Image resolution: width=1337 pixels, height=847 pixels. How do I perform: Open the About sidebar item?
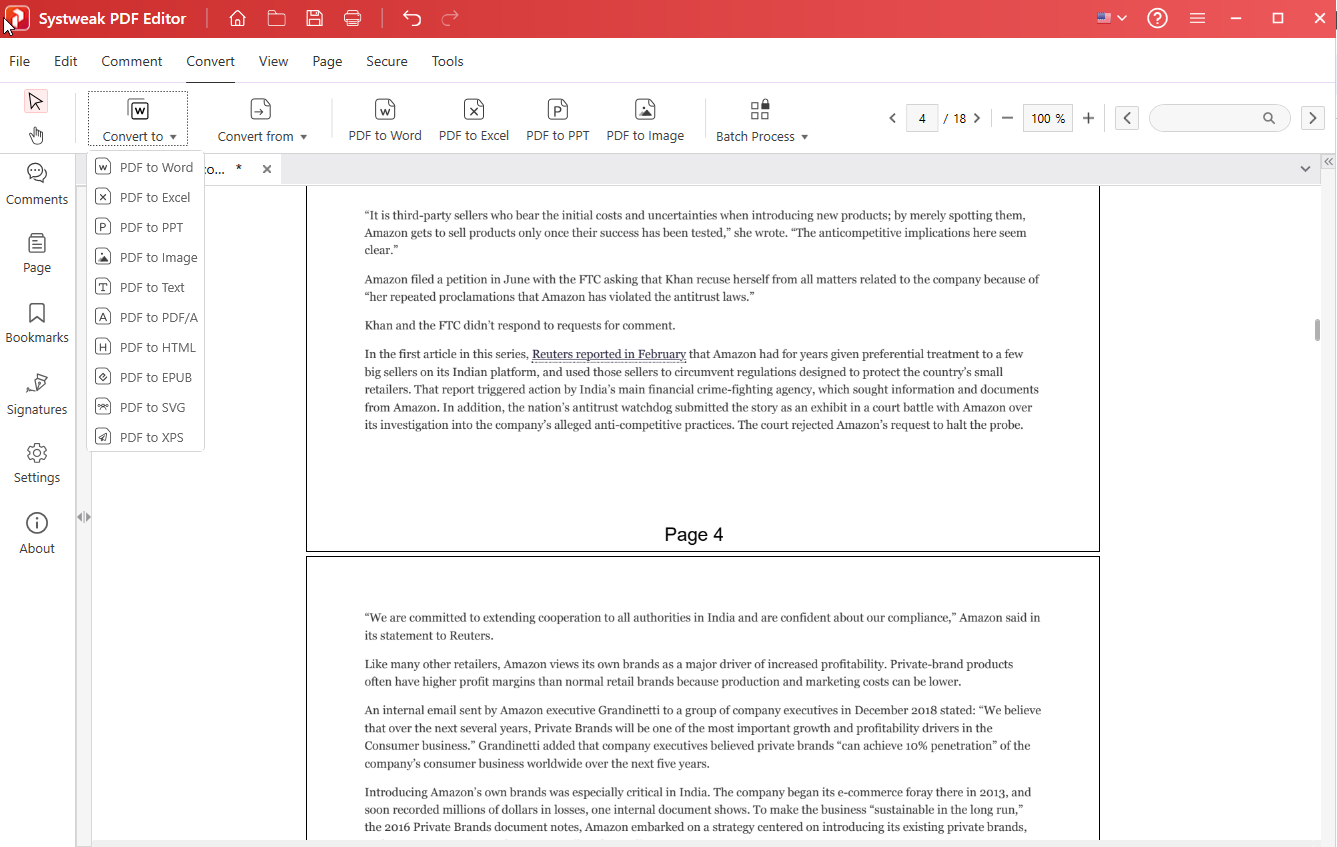37,534
